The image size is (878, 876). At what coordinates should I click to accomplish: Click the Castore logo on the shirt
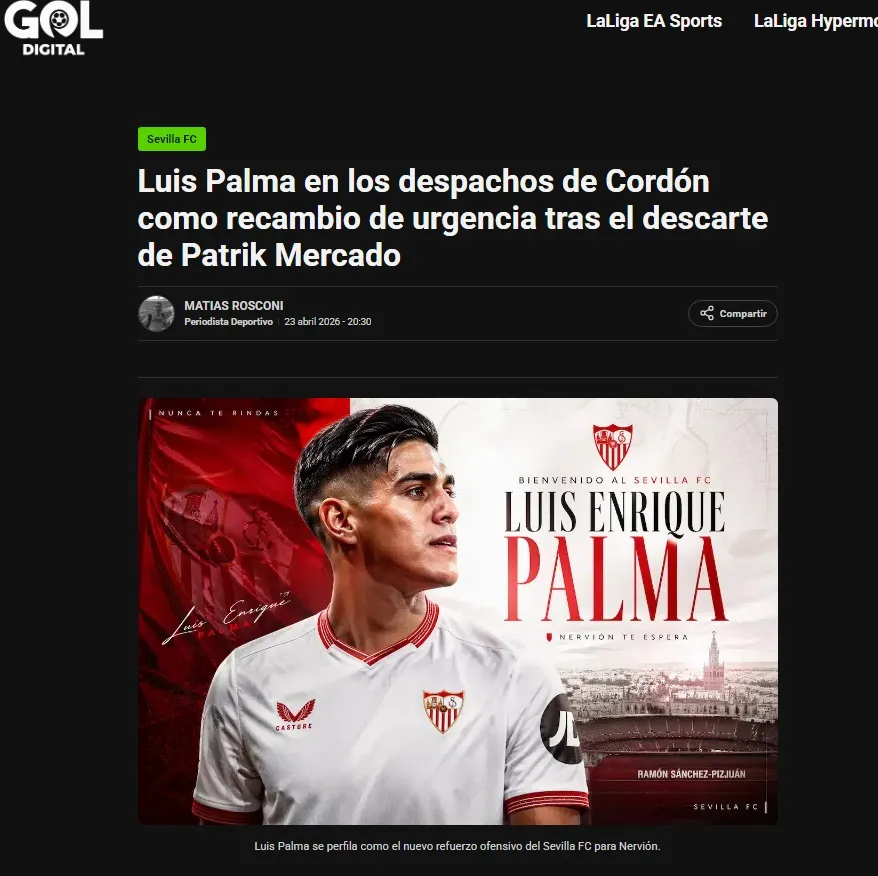point(295,715)
